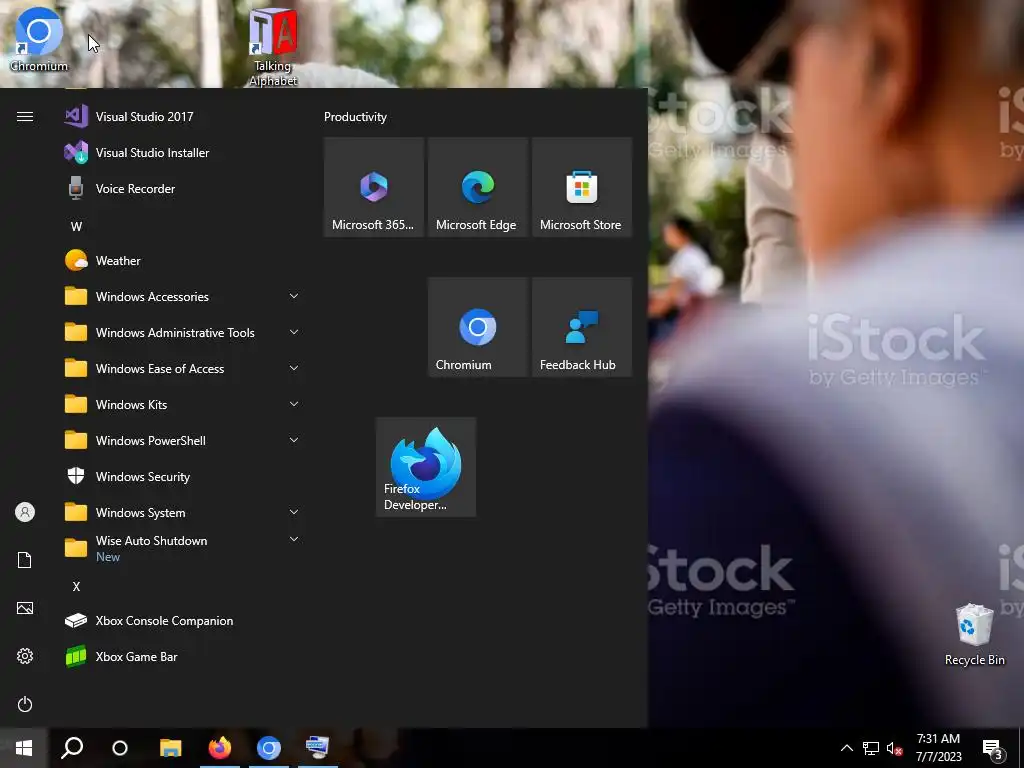Screen dimensions: 1024x768
Task: Open the Weather app
Action: tap(182, 261)
